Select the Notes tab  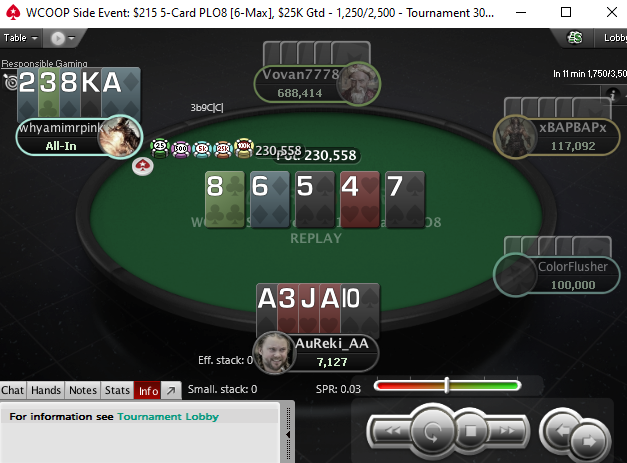(83, 390)
